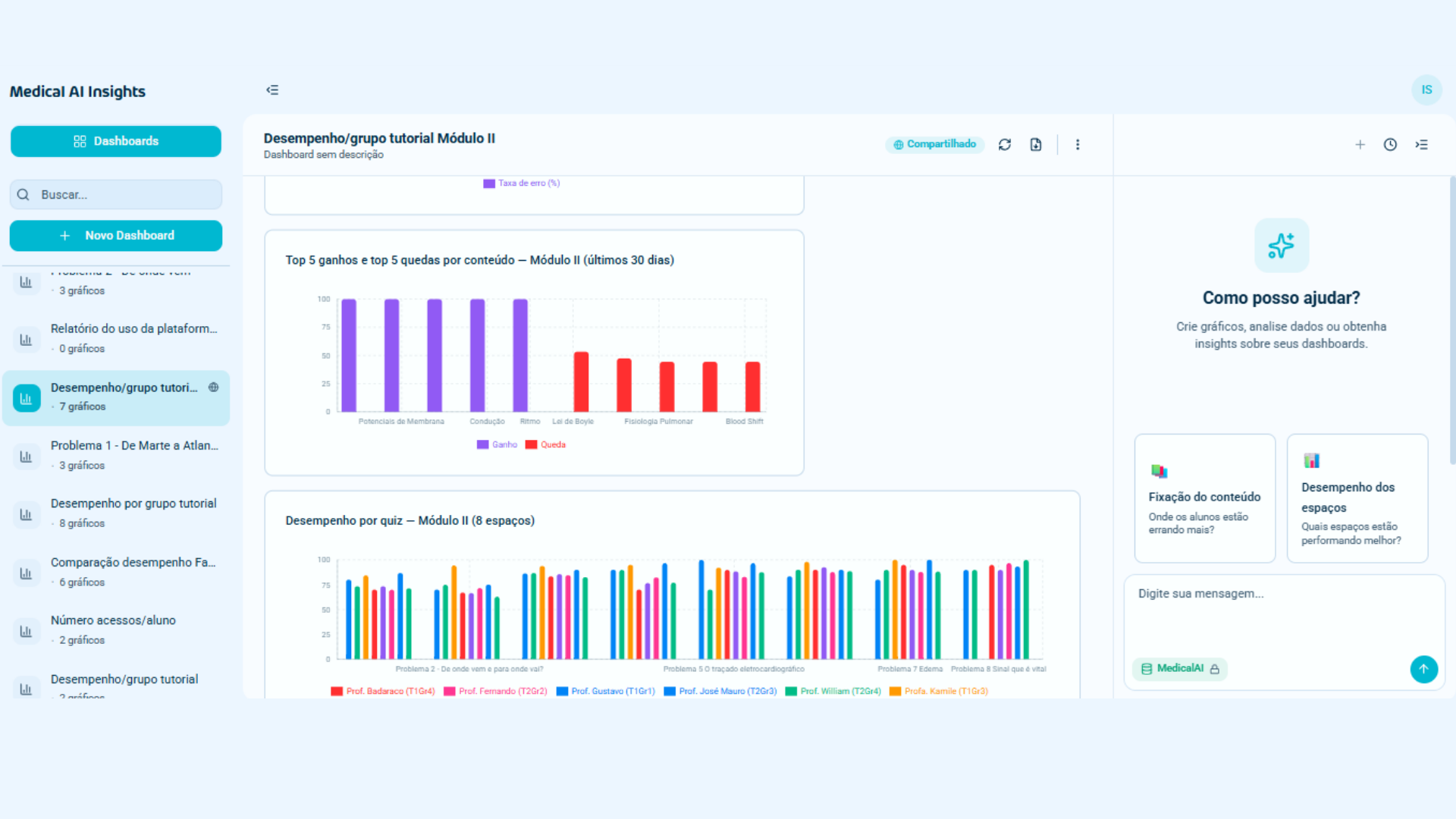Collapse the assistant panel icon

(x=1422, y=145)
